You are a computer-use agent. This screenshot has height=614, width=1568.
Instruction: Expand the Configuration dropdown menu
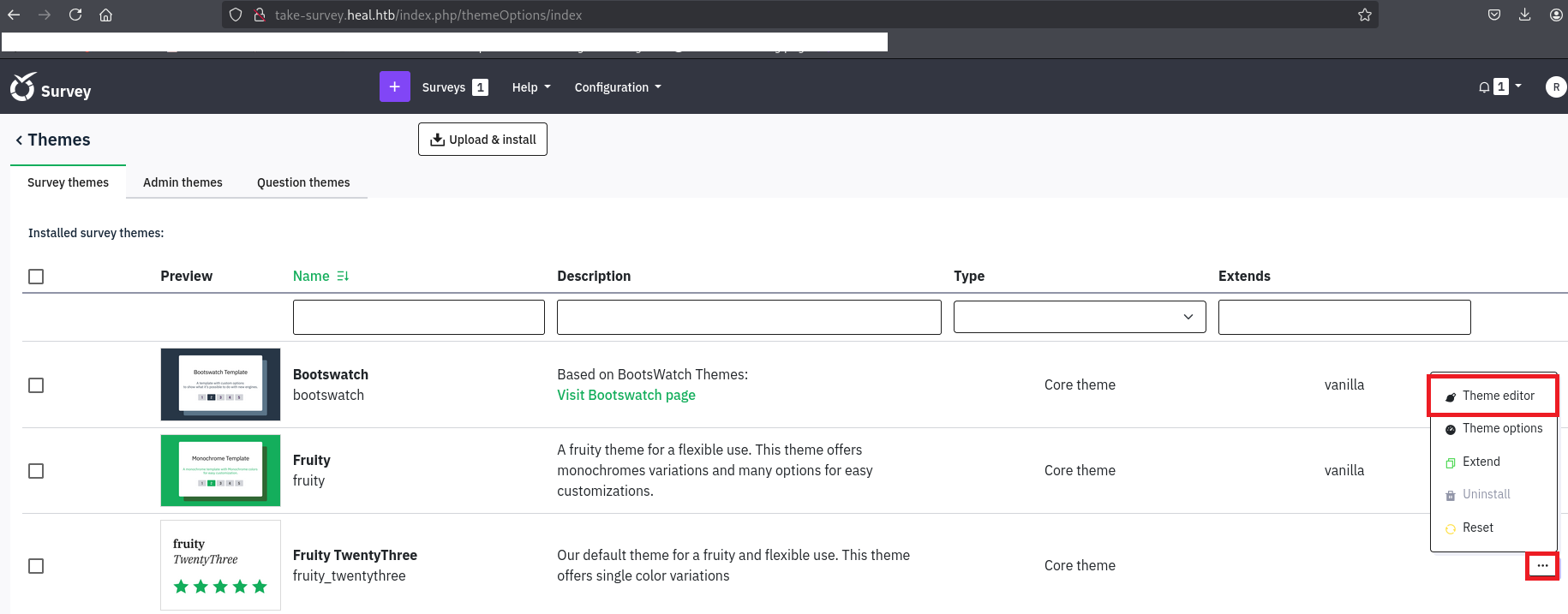(x=617, y=87)
